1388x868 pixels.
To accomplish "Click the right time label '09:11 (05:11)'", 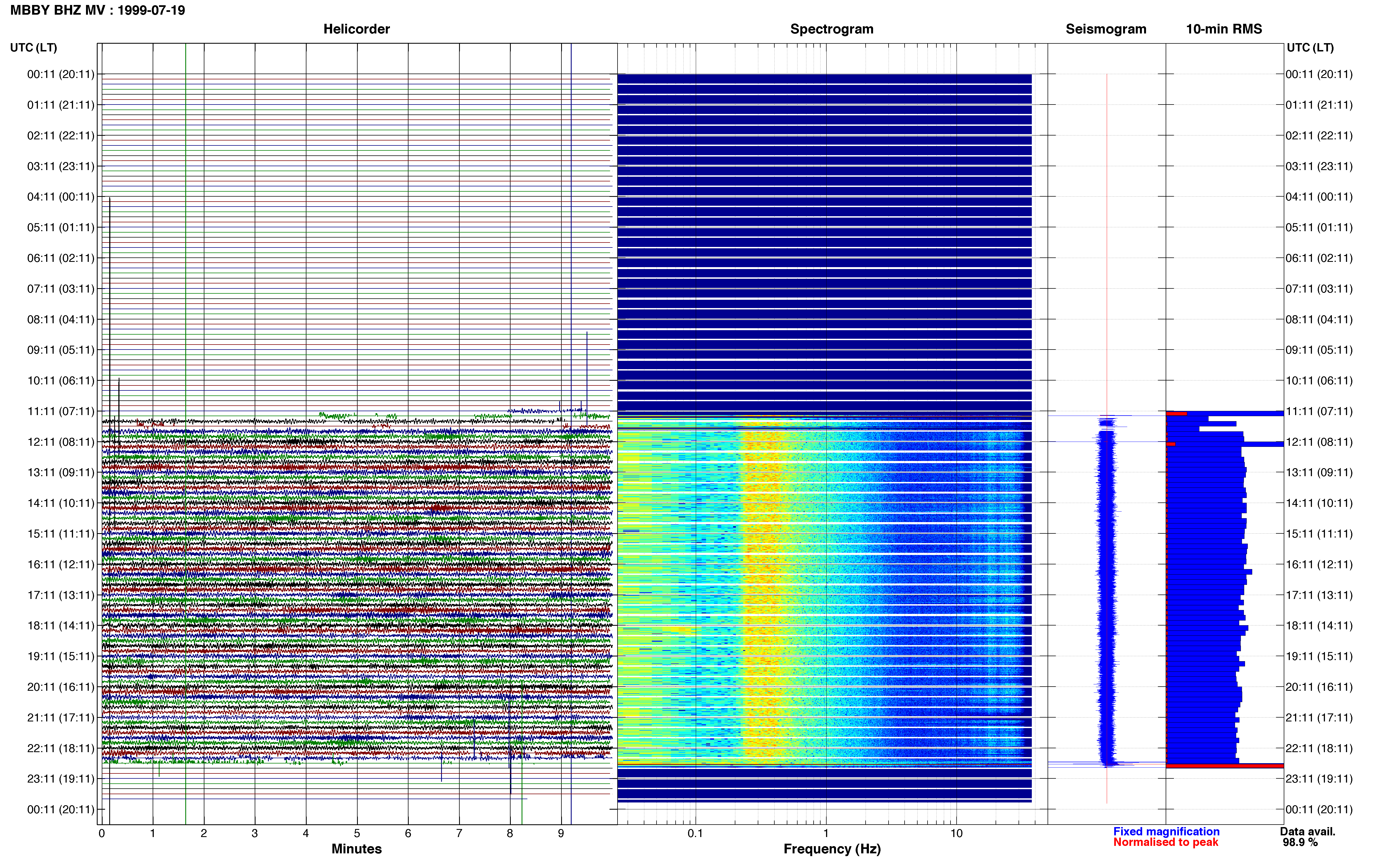I will (1319, 350).
